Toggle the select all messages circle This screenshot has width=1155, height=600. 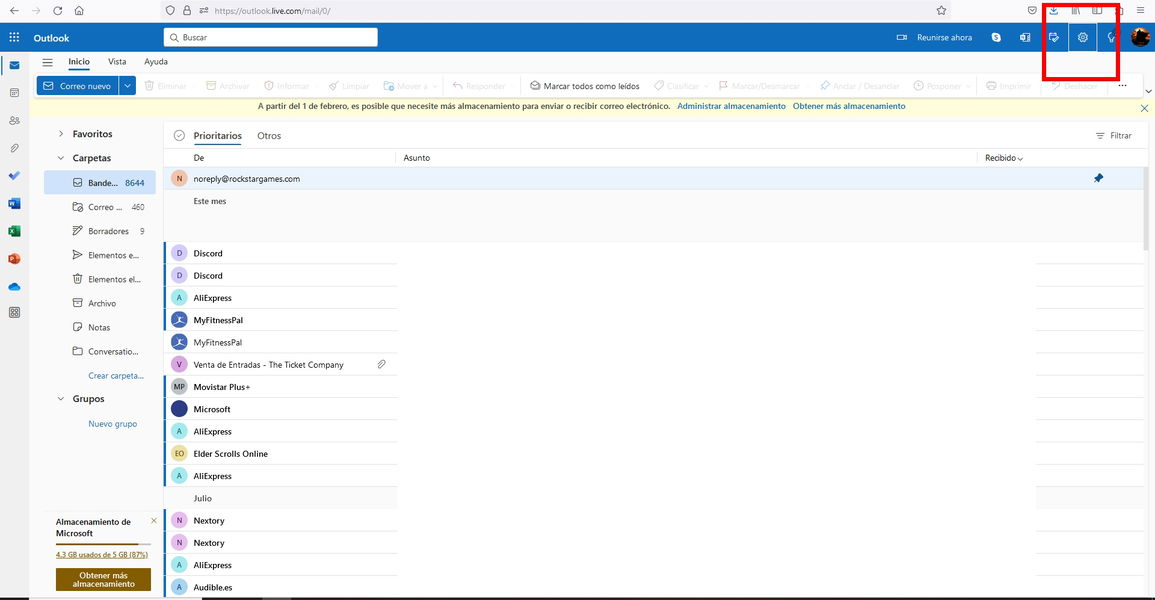[179, 135]
